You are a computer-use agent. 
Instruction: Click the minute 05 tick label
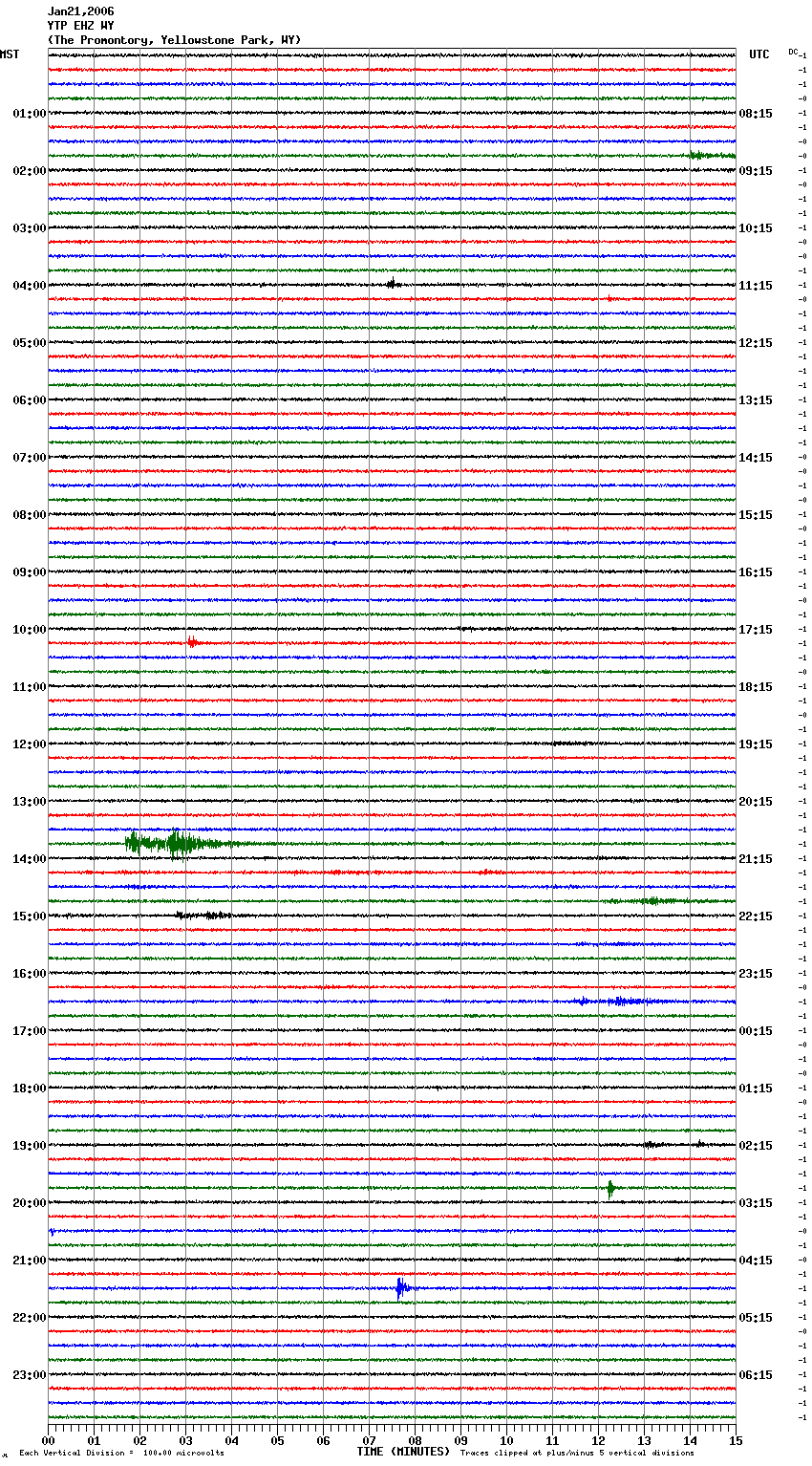[277, 1440]
